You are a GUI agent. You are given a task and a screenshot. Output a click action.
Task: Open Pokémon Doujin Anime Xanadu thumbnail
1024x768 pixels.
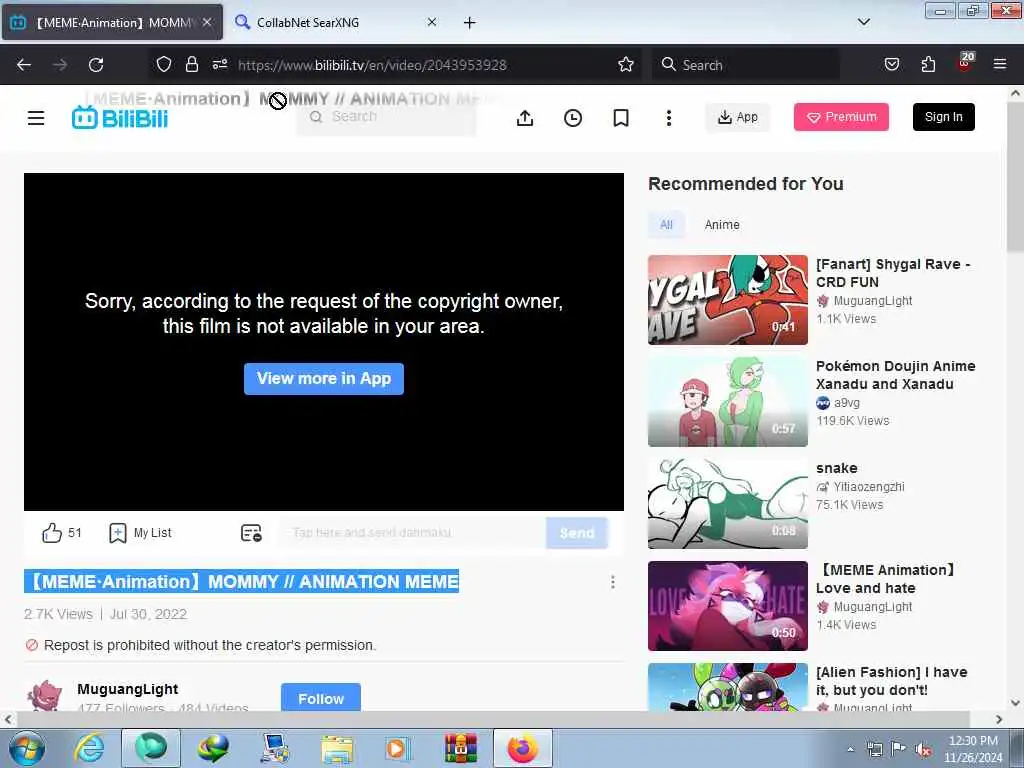click(728, 402)
